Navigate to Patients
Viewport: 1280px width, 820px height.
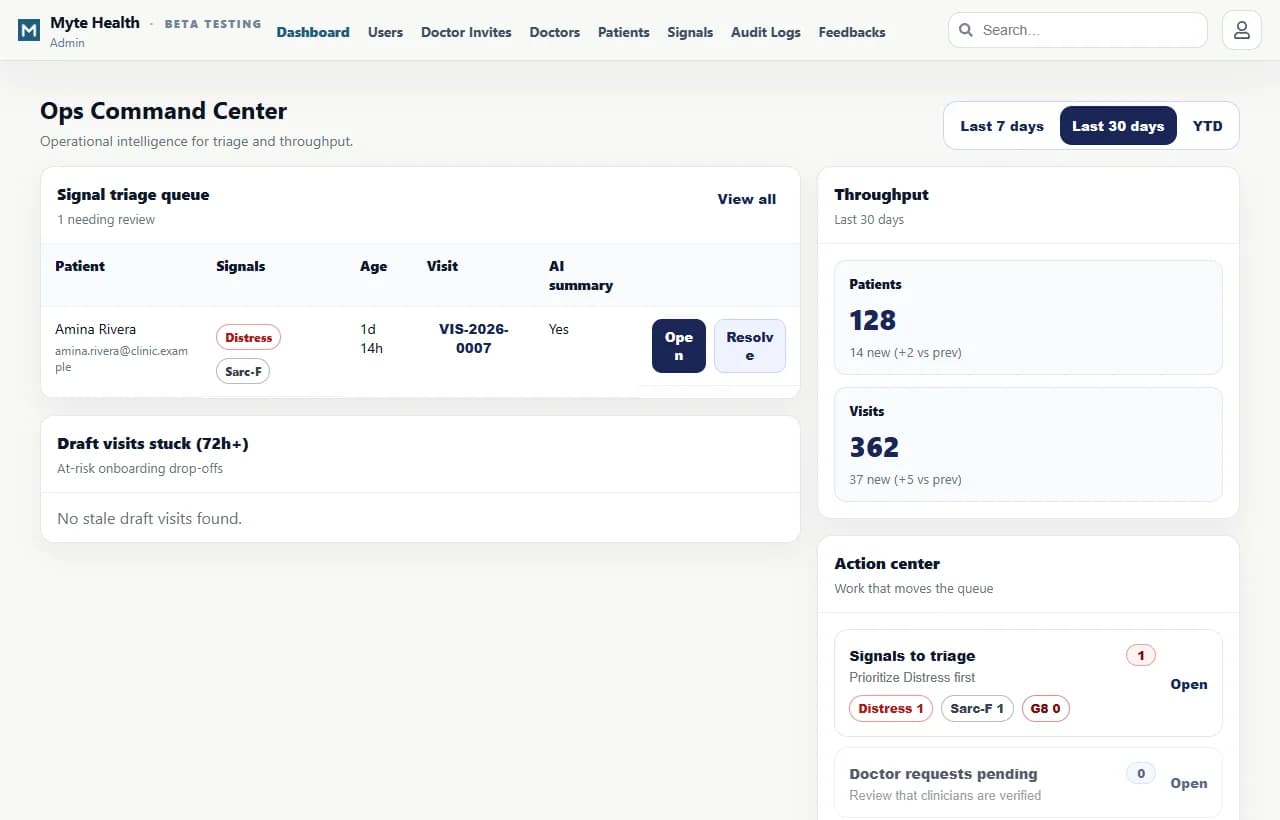pos(624,32)
